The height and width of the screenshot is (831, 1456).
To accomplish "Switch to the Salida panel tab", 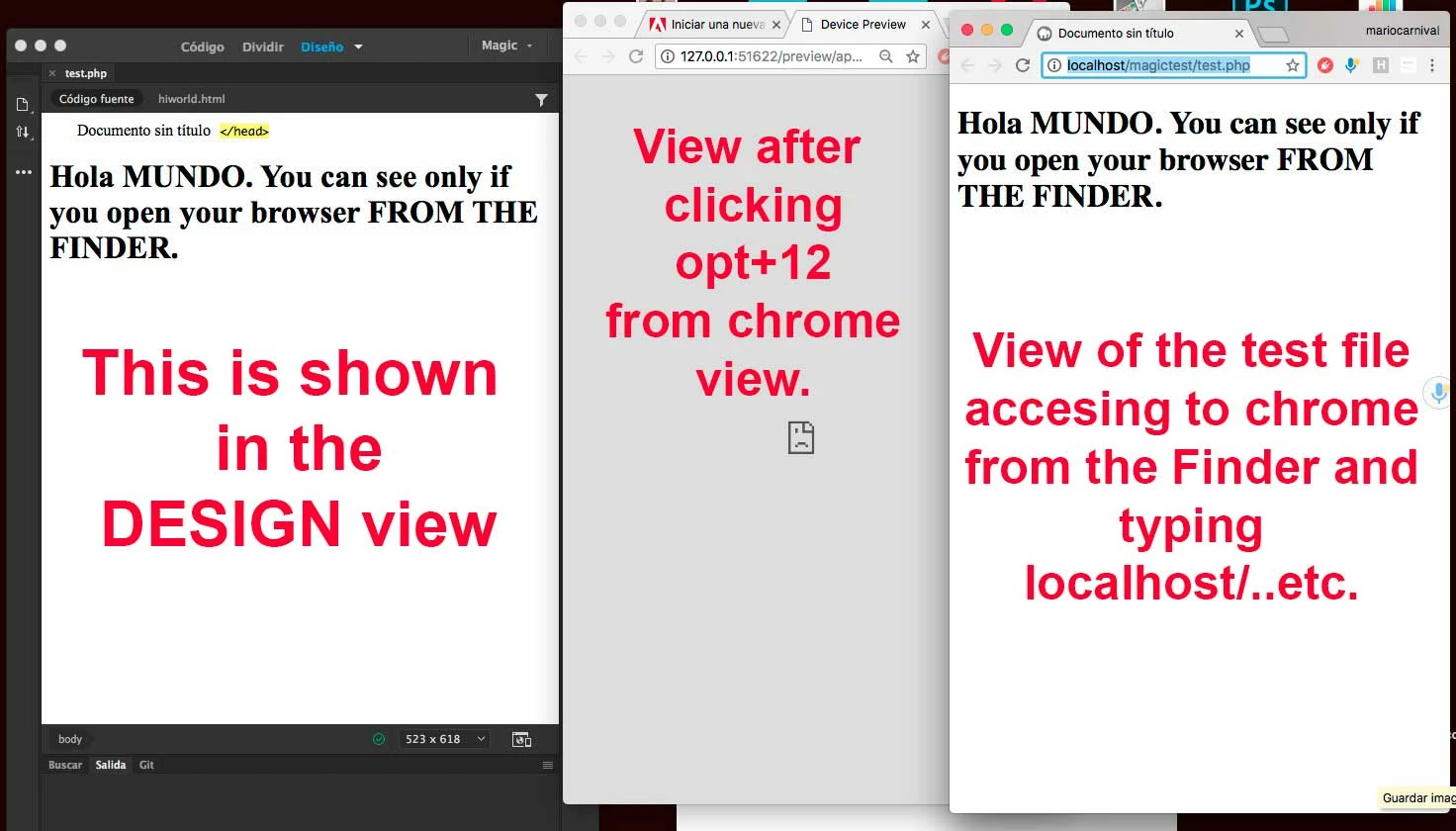I will (111, 765).
